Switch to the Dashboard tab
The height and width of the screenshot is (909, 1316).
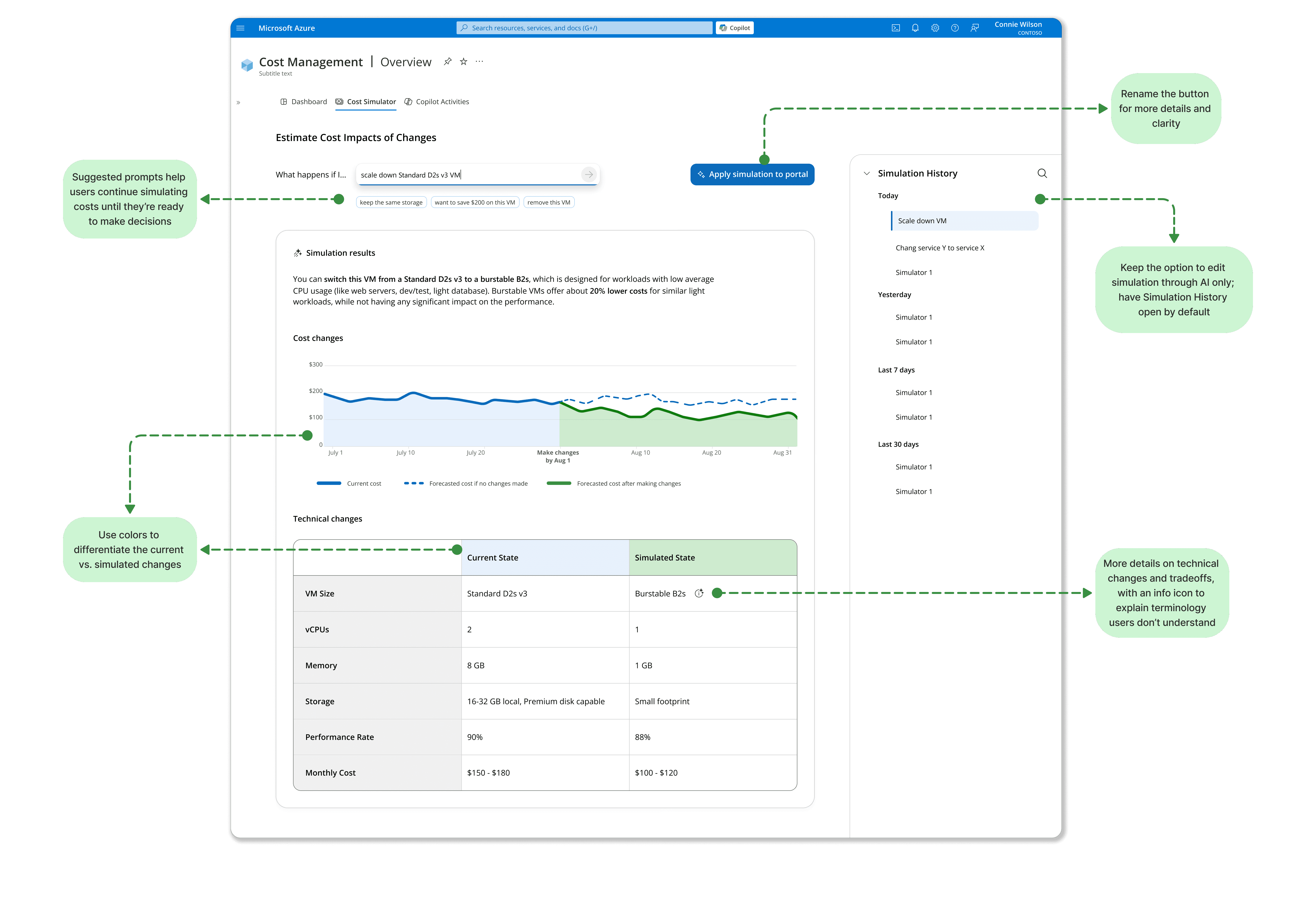coord(304,102)
